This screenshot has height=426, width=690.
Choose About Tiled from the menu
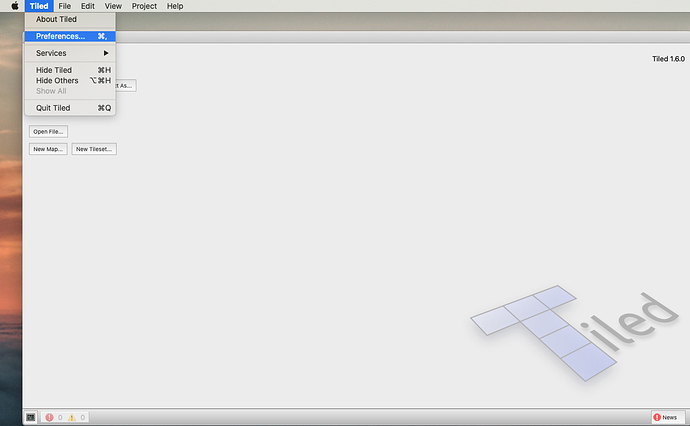pos(70,19)
